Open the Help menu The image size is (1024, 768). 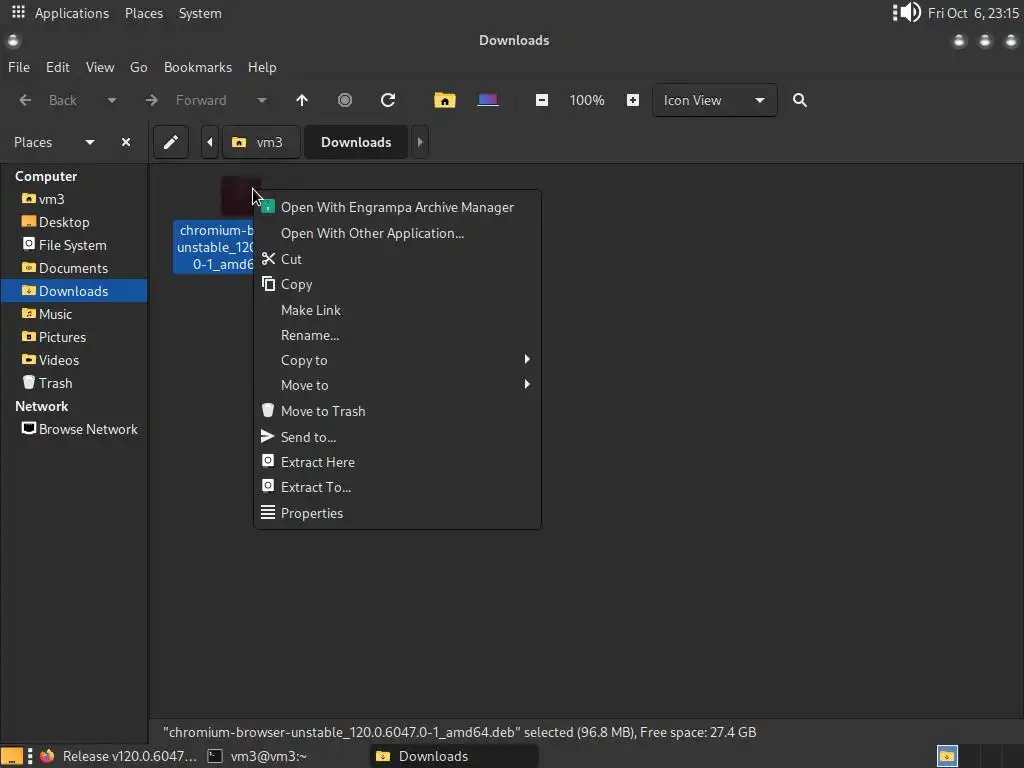[262, 67]
